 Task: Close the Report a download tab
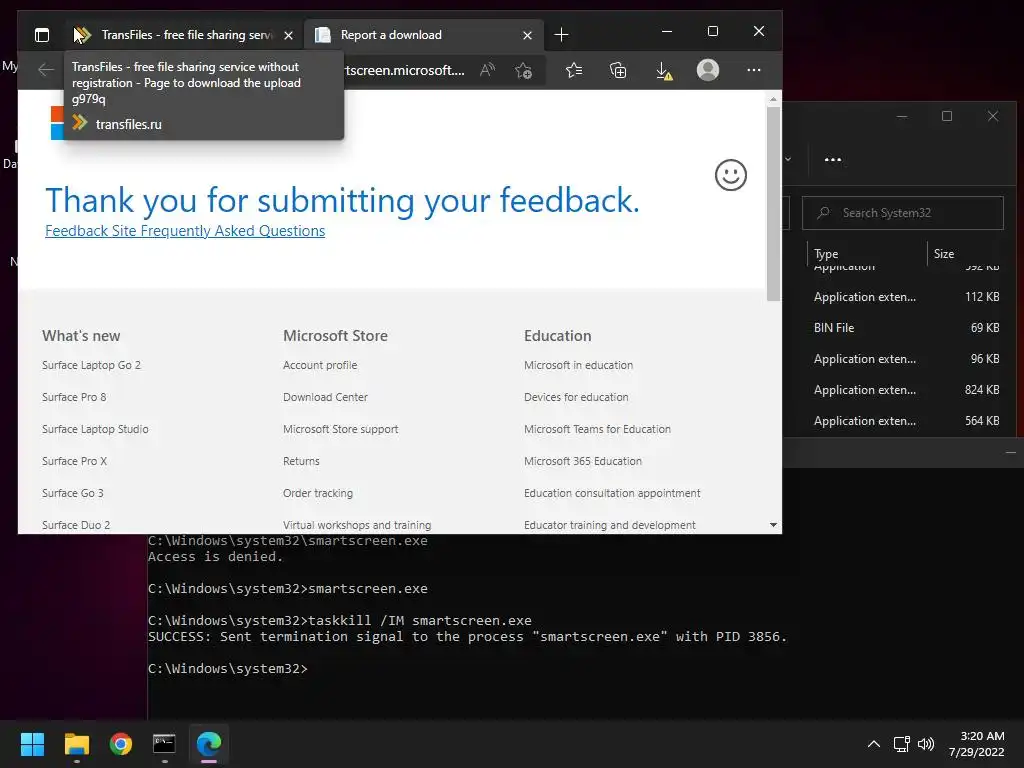click(x=528, y=35)
